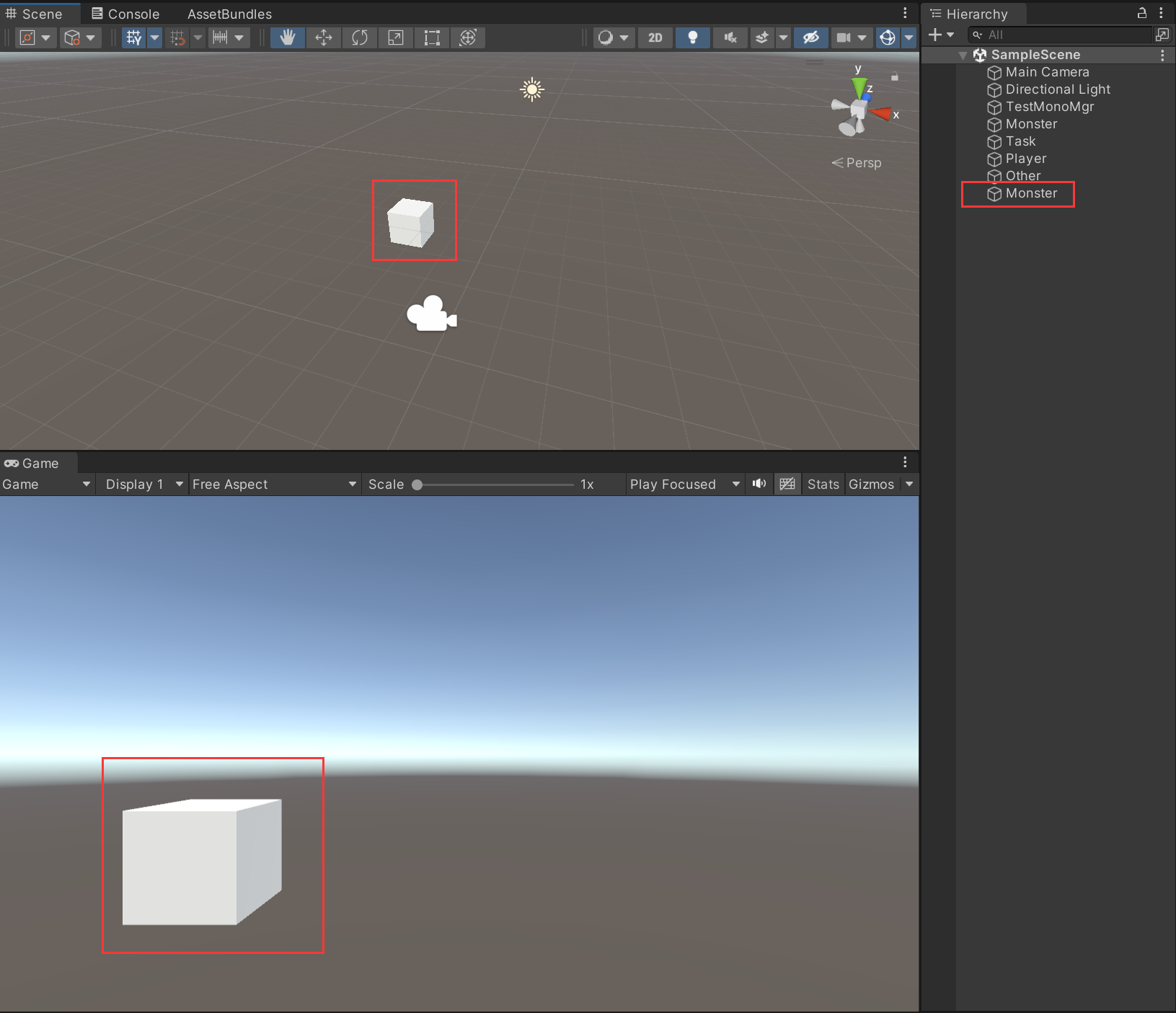Click the tool handle pivot position icon

[x=27, y=37]
